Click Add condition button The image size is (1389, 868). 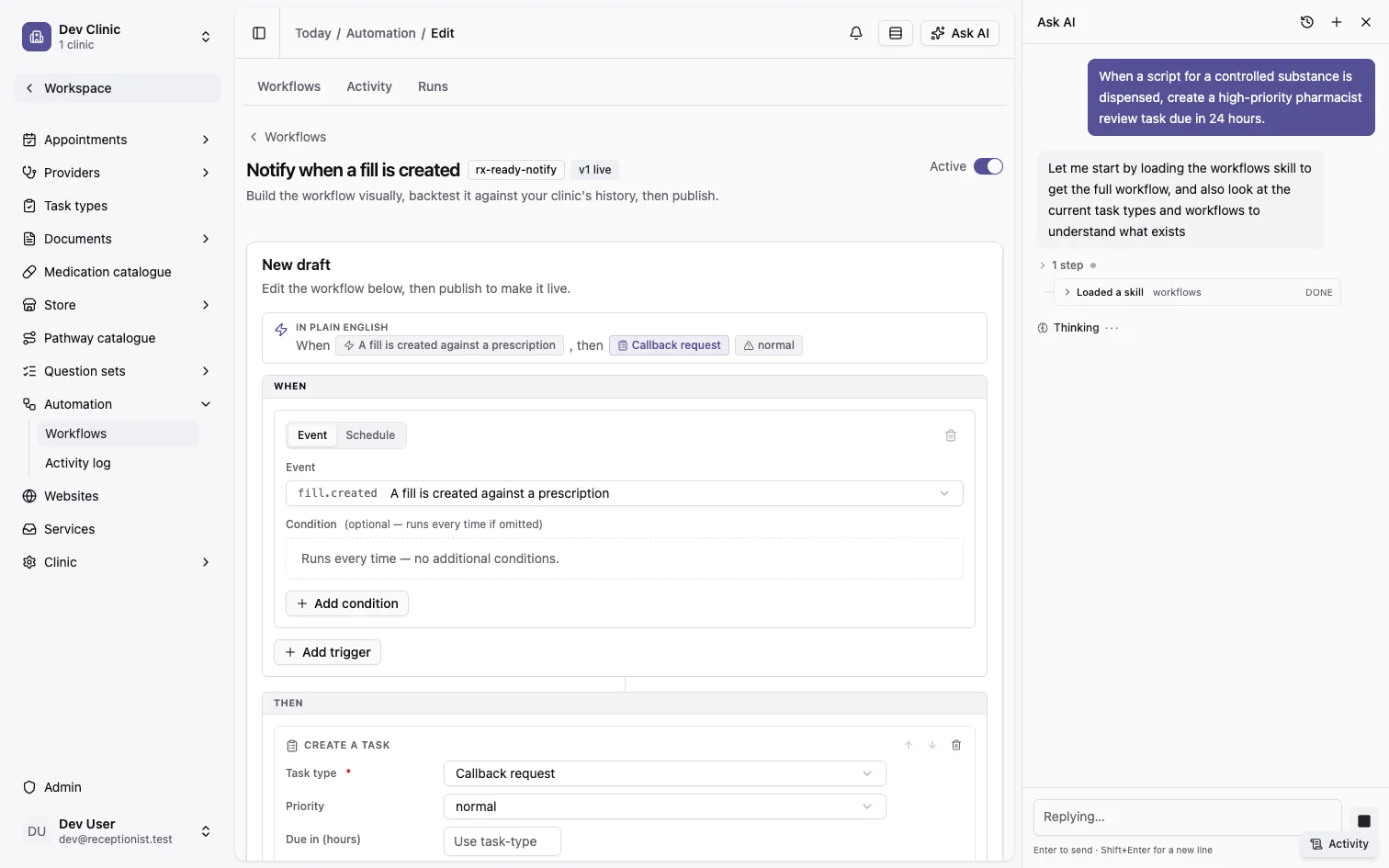pyautogui.click(x=347, y=603)
